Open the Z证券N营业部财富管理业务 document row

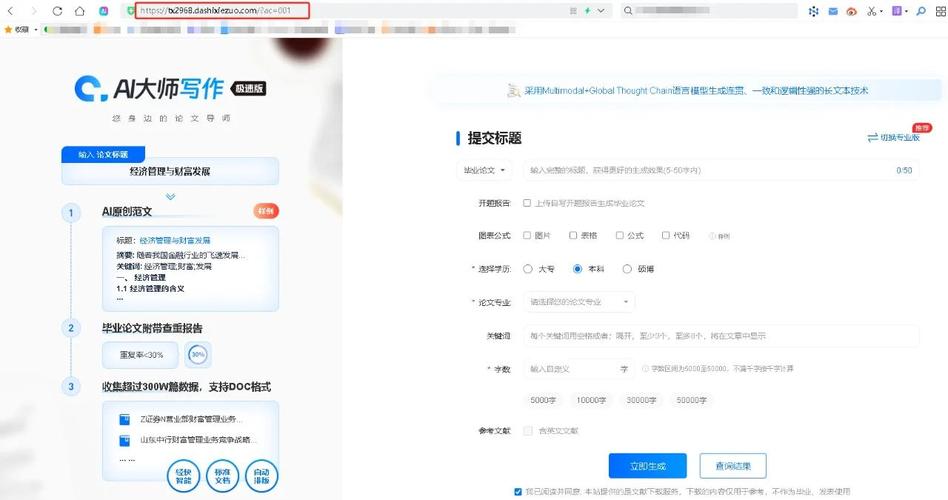(x=181, y=419)
